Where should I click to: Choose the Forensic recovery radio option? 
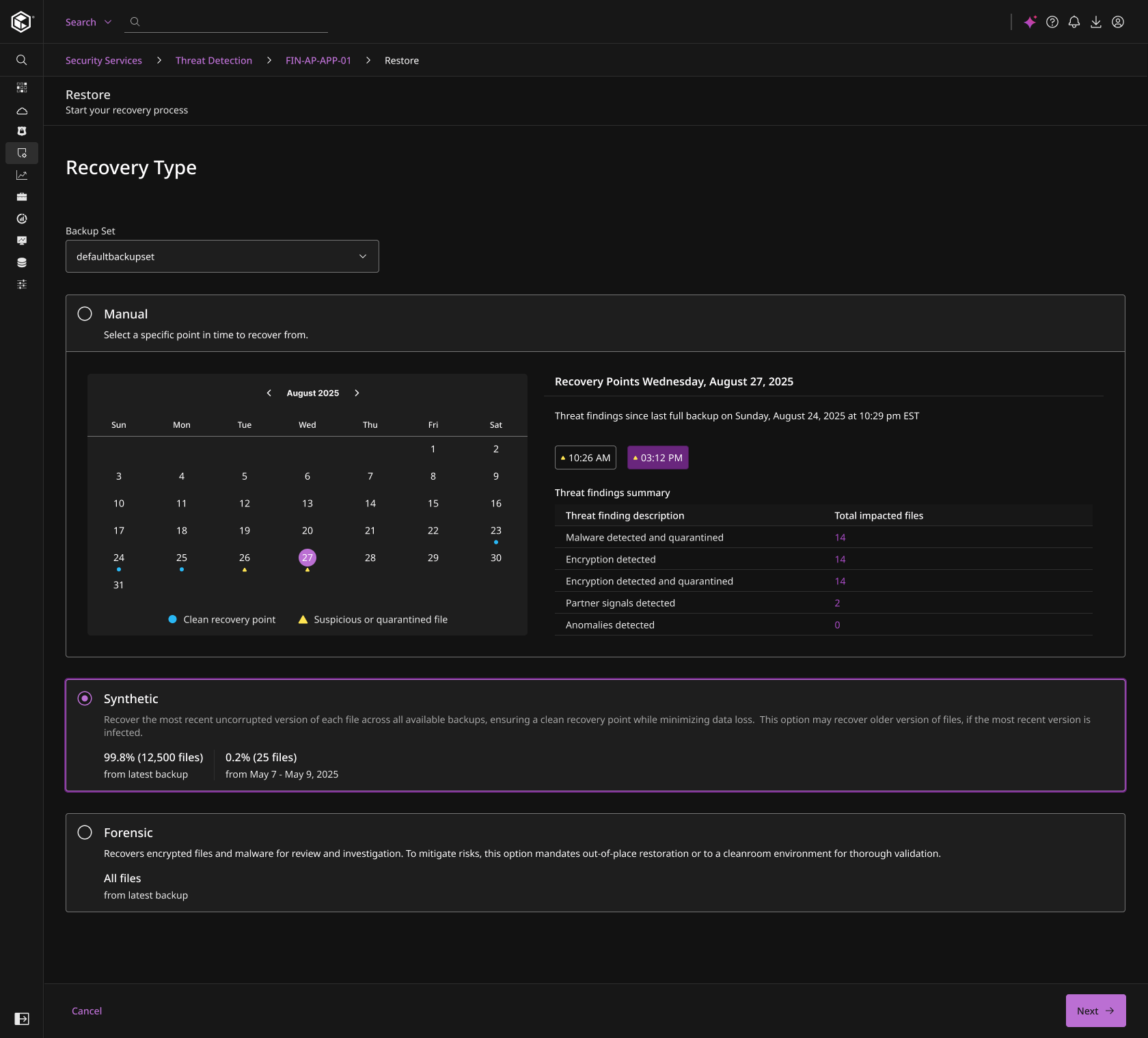(85, 832)
